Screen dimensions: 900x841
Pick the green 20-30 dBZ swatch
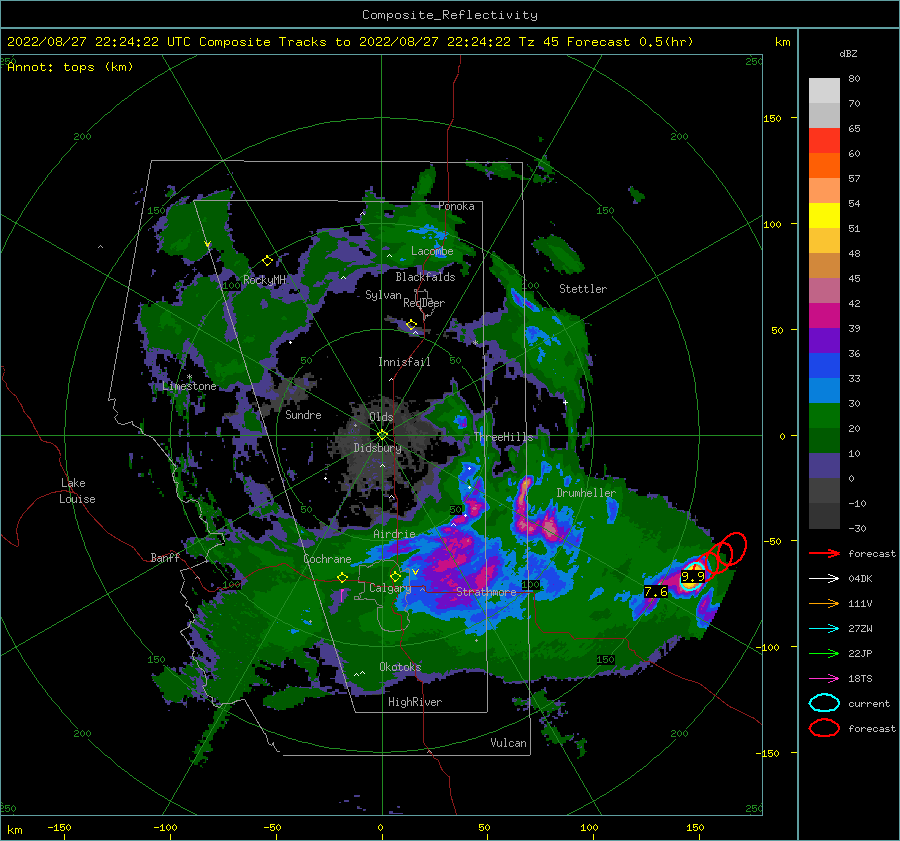[x=824, y=416]
